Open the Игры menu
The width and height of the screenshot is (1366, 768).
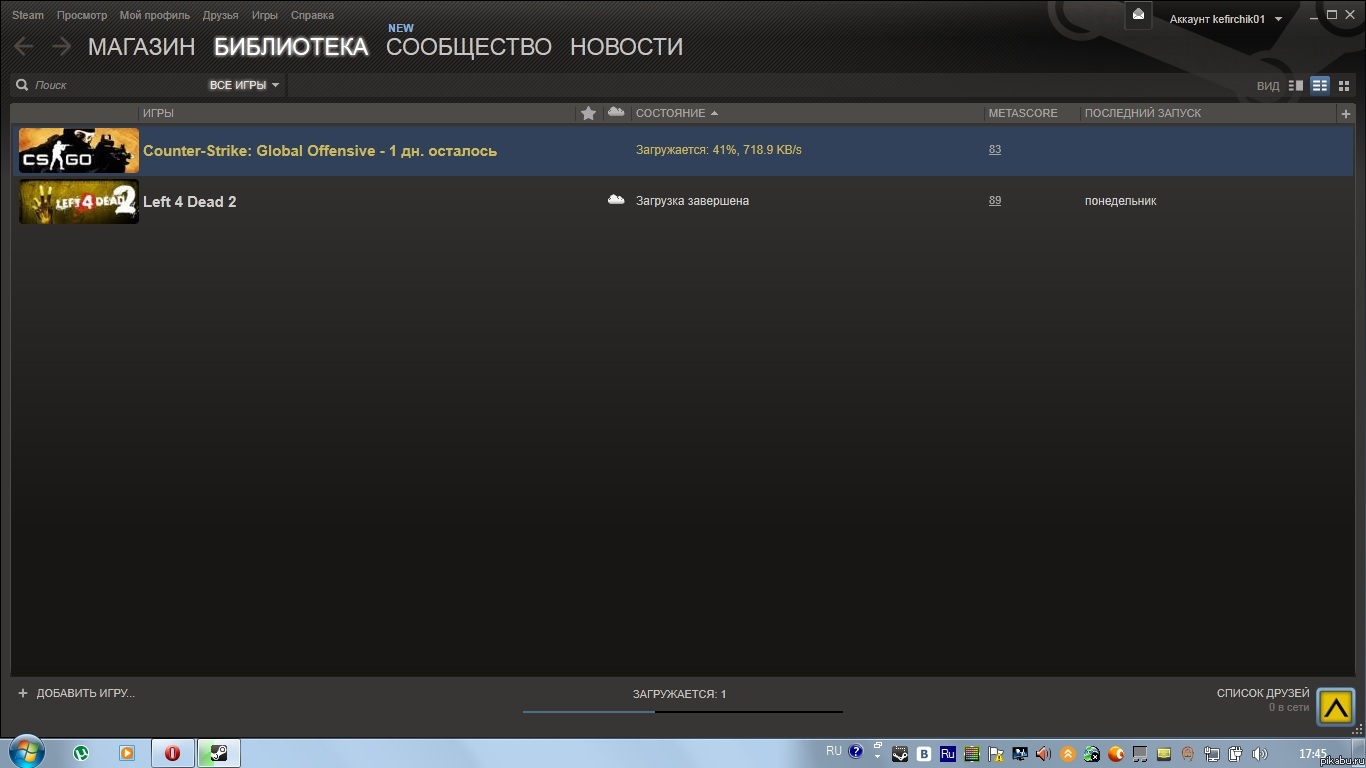[265, 15]
